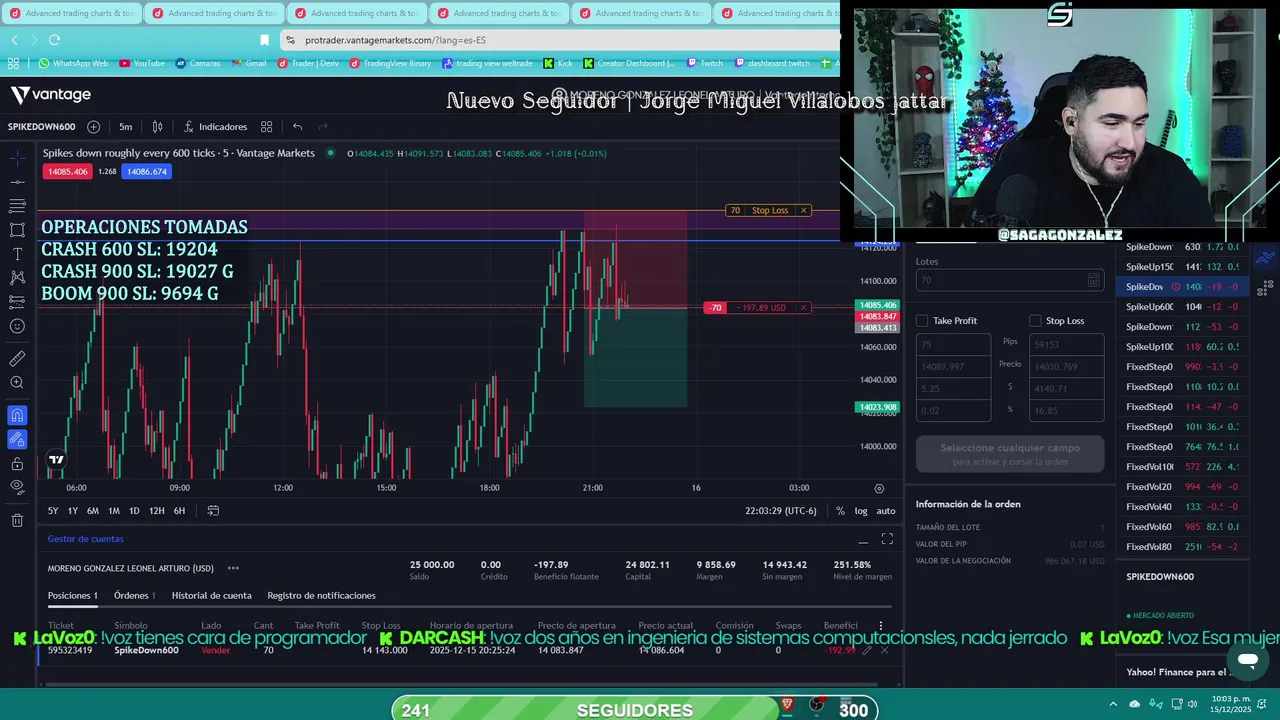Edit the SpikeDown600 position pencil icon
This screenshot has height=720, width=1280.
(867, 651)
